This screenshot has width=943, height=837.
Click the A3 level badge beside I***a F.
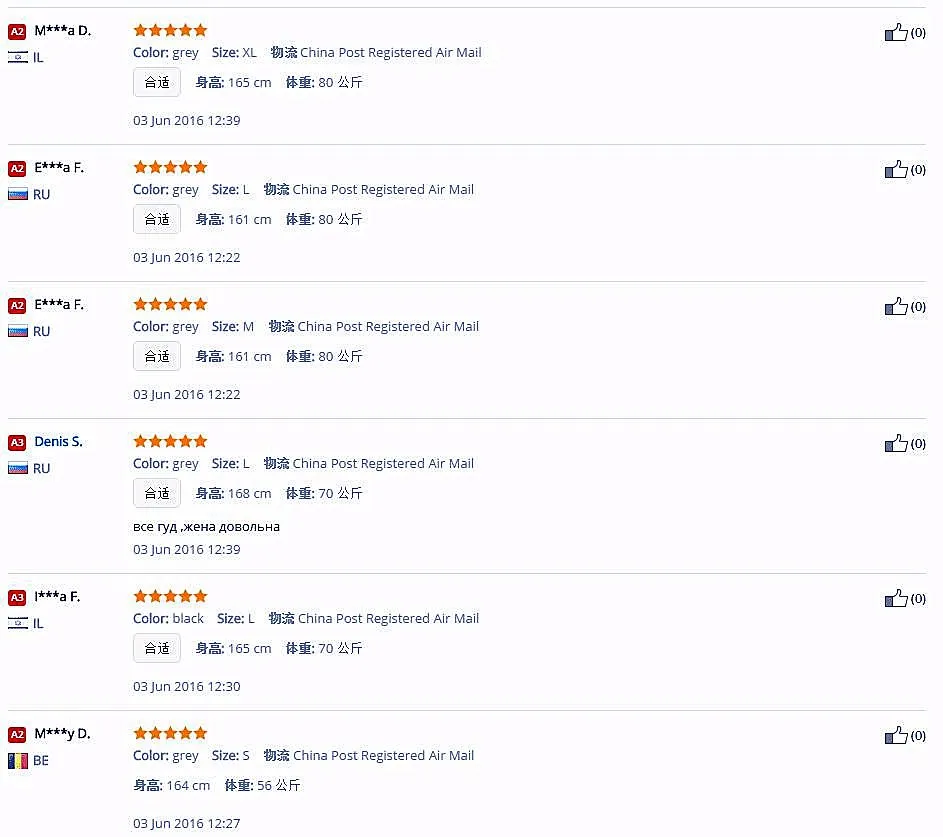[17, 597]
